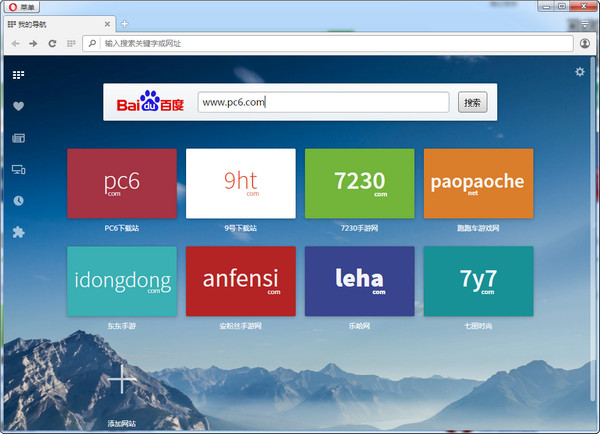600x434 pixels.
Task: Click the Baidu logo
Action: point(150,102)
